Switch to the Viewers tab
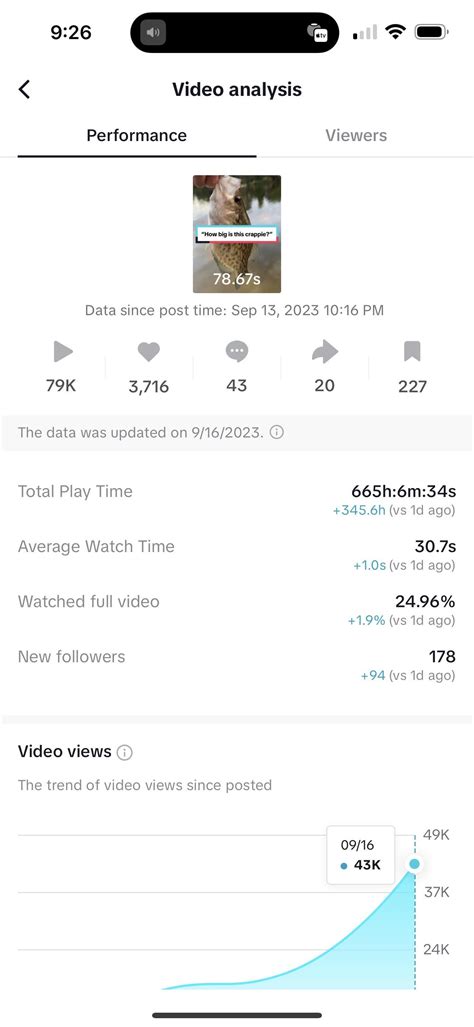 [356, 136]
